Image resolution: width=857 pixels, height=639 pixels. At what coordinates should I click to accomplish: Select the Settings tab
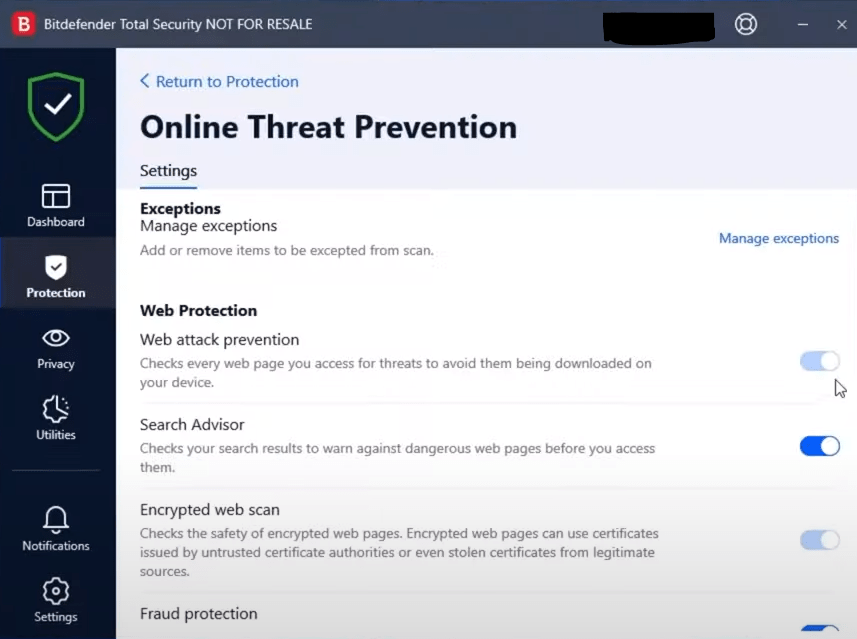click(168, 171)
